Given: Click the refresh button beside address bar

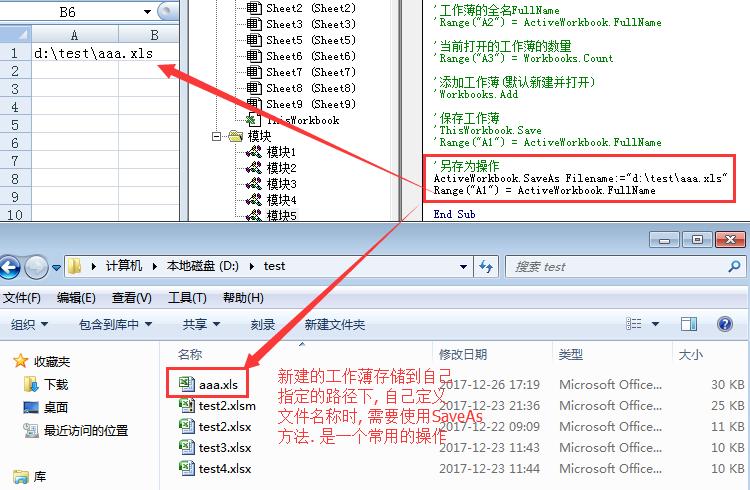Looking at the screenshot, I should click(486, 267).
